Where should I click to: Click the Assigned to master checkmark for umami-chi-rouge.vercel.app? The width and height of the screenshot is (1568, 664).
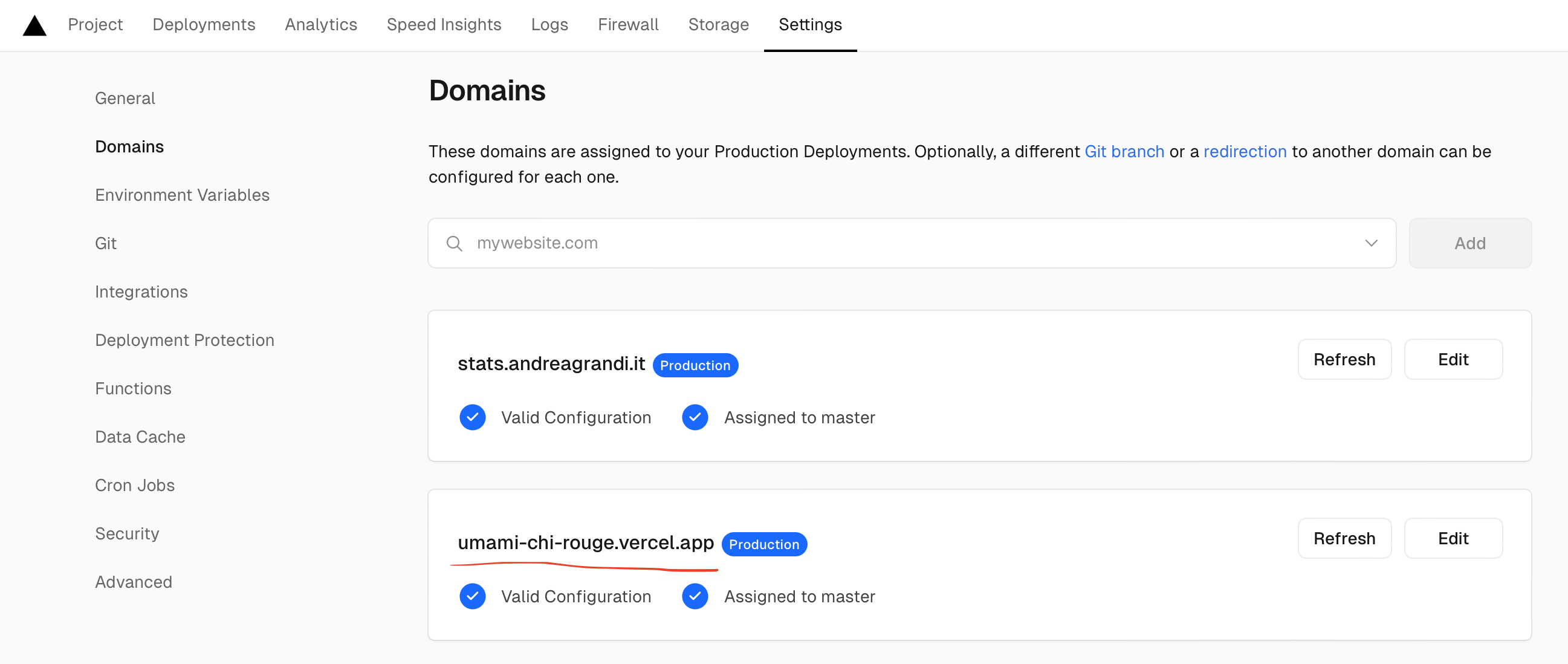coord(695,597)
